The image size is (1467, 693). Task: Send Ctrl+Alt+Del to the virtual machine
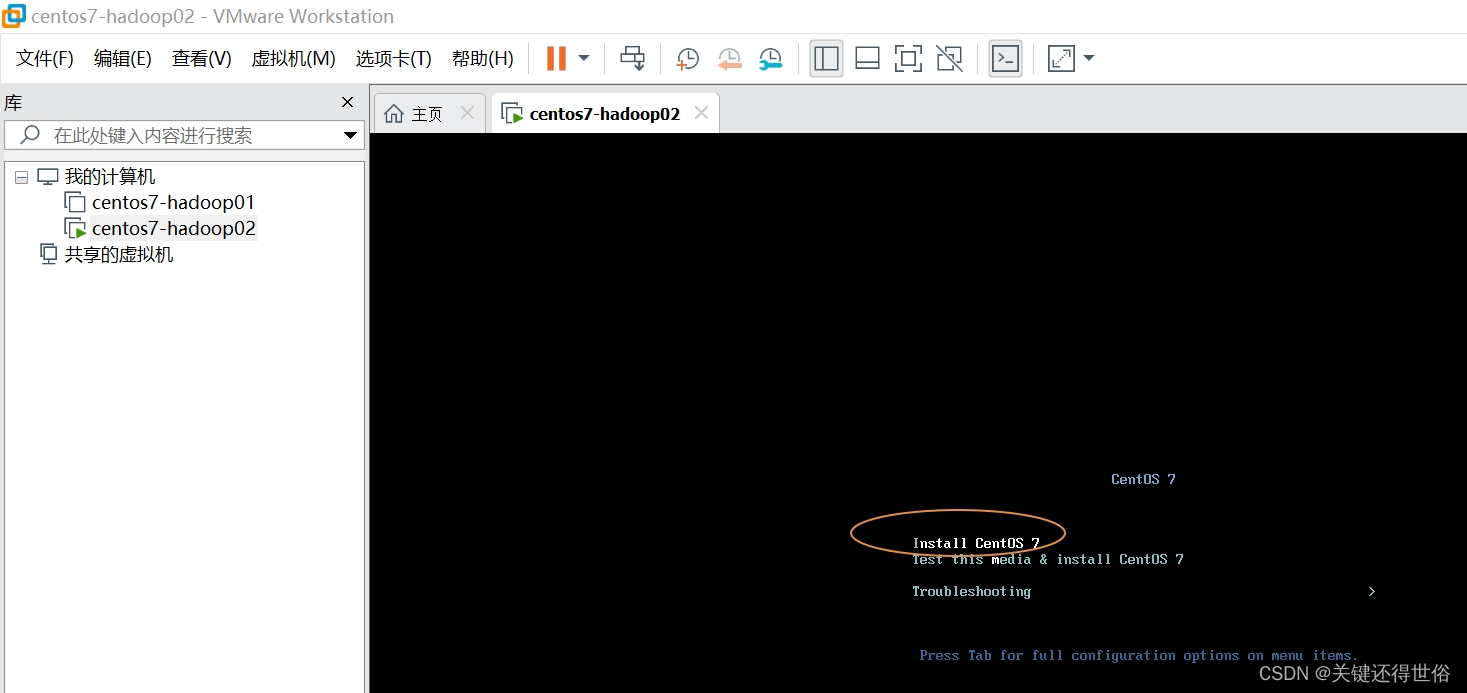click(x=632, y=59)
